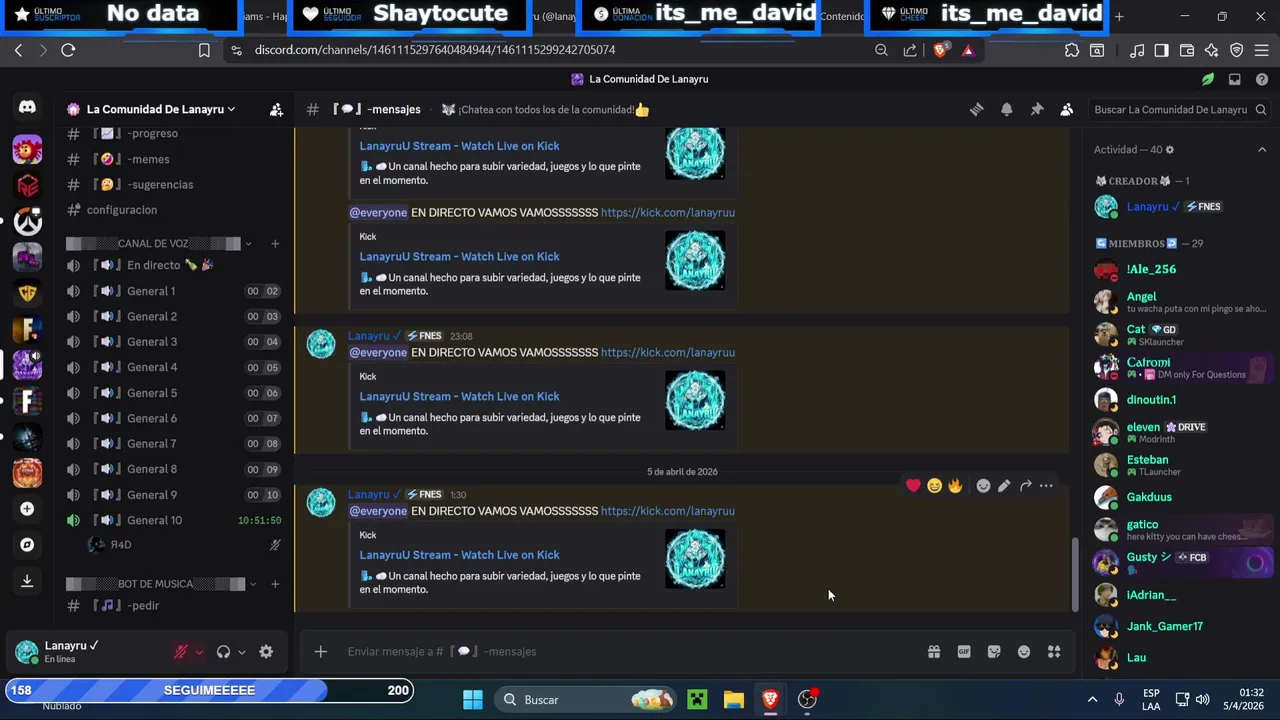This screenshot has height=720, width=1280.
Task: Open input device dropdown next to microphone
Action: click(199, 652)
